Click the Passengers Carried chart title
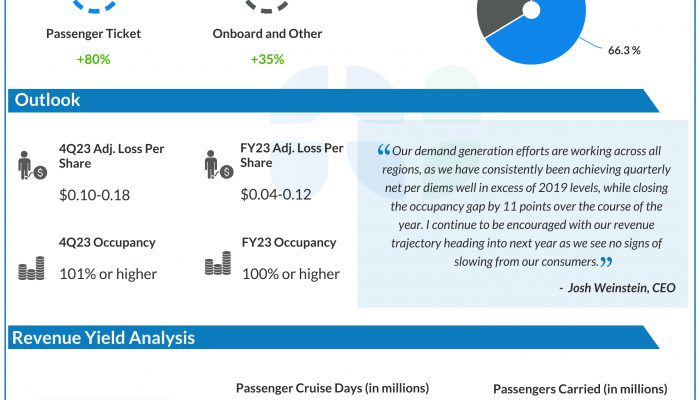Screen dimensions: 700x400 580,388
